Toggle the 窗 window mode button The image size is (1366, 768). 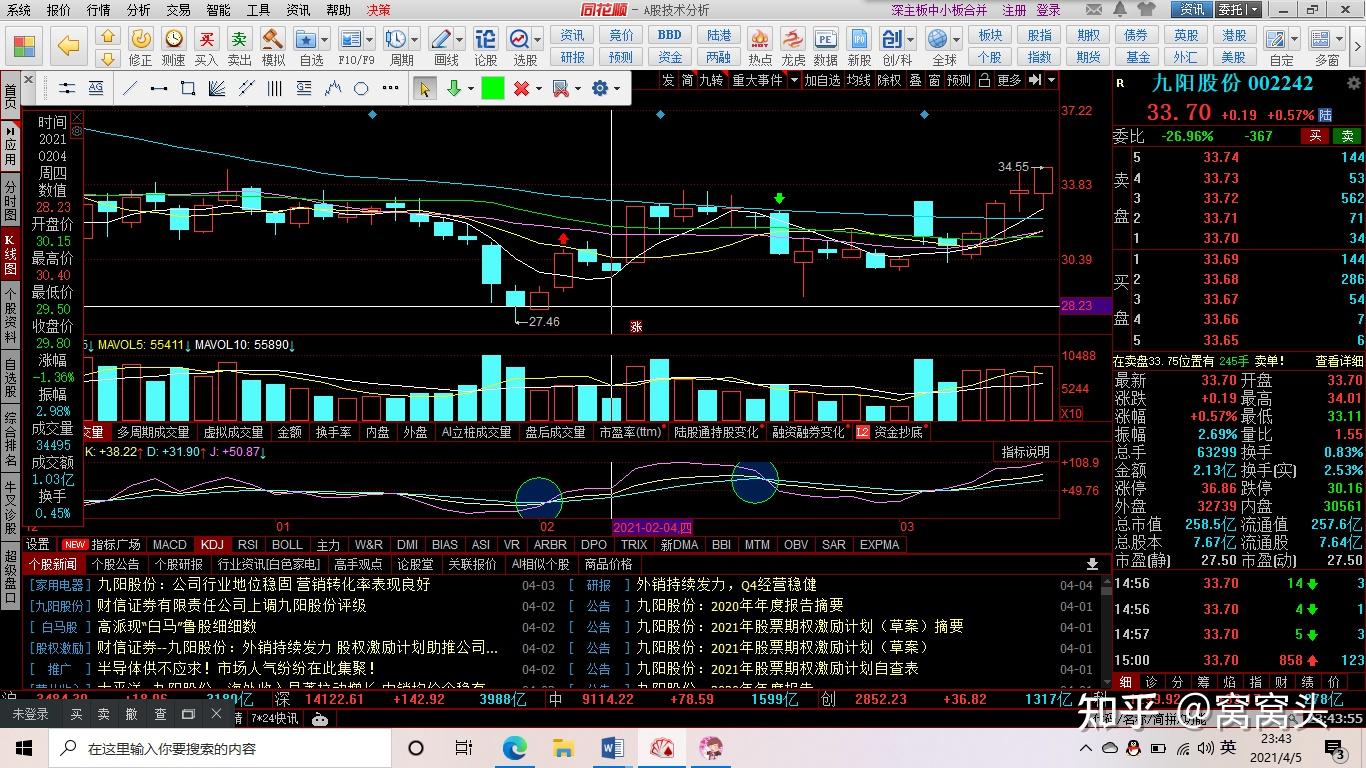[934, 80]
